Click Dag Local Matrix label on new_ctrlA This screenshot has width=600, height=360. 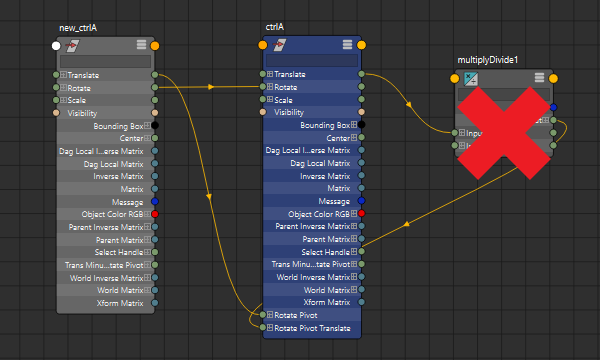tap(114, 164)
